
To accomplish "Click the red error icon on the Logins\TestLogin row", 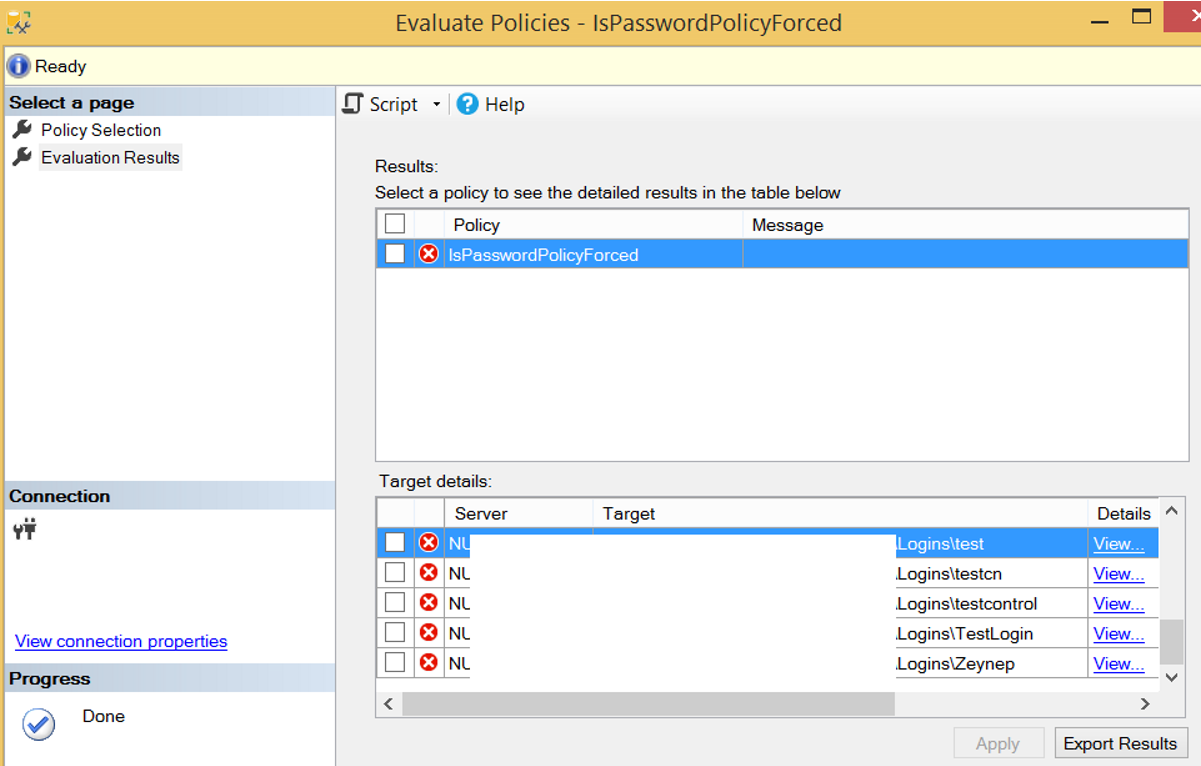I will (429, 632).
